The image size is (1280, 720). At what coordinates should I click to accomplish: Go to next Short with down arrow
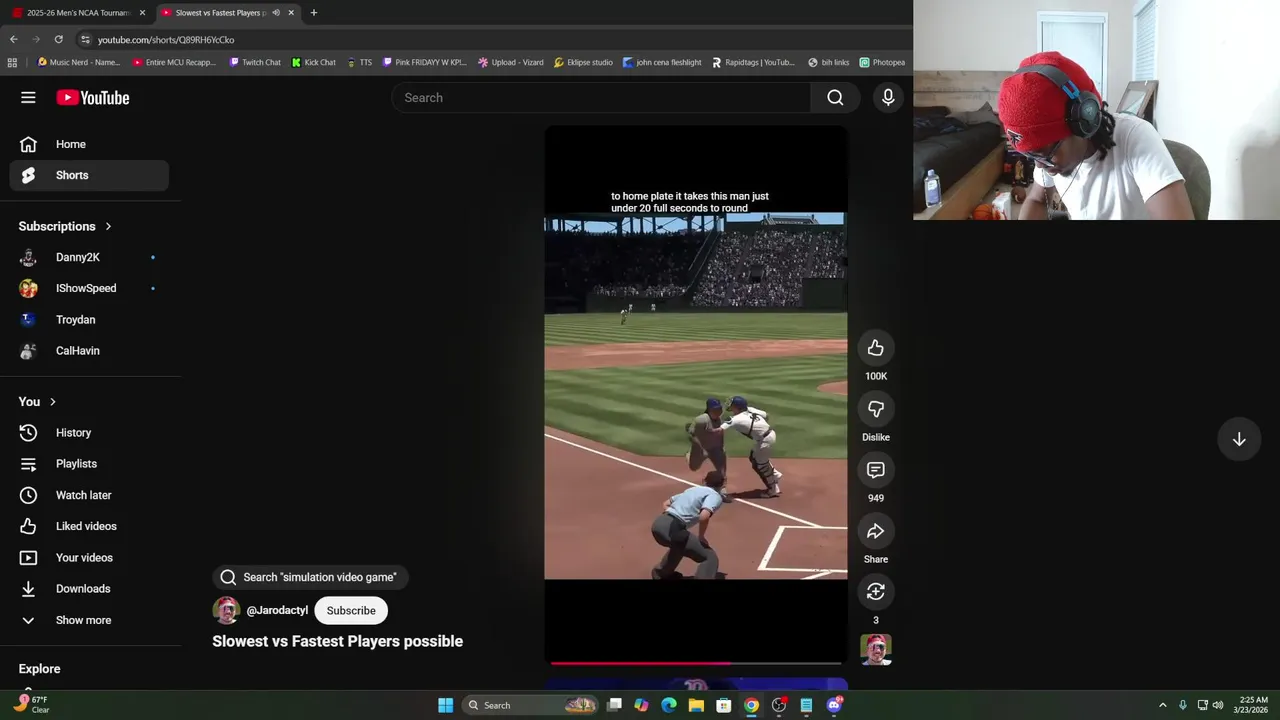coord(1238,439)
